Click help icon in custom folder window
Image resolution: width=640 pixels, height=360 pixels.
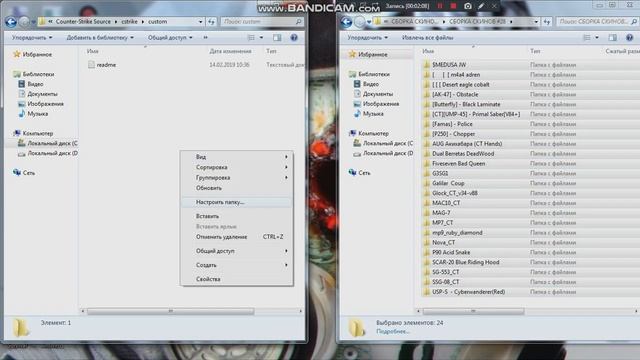coord(294,38)
